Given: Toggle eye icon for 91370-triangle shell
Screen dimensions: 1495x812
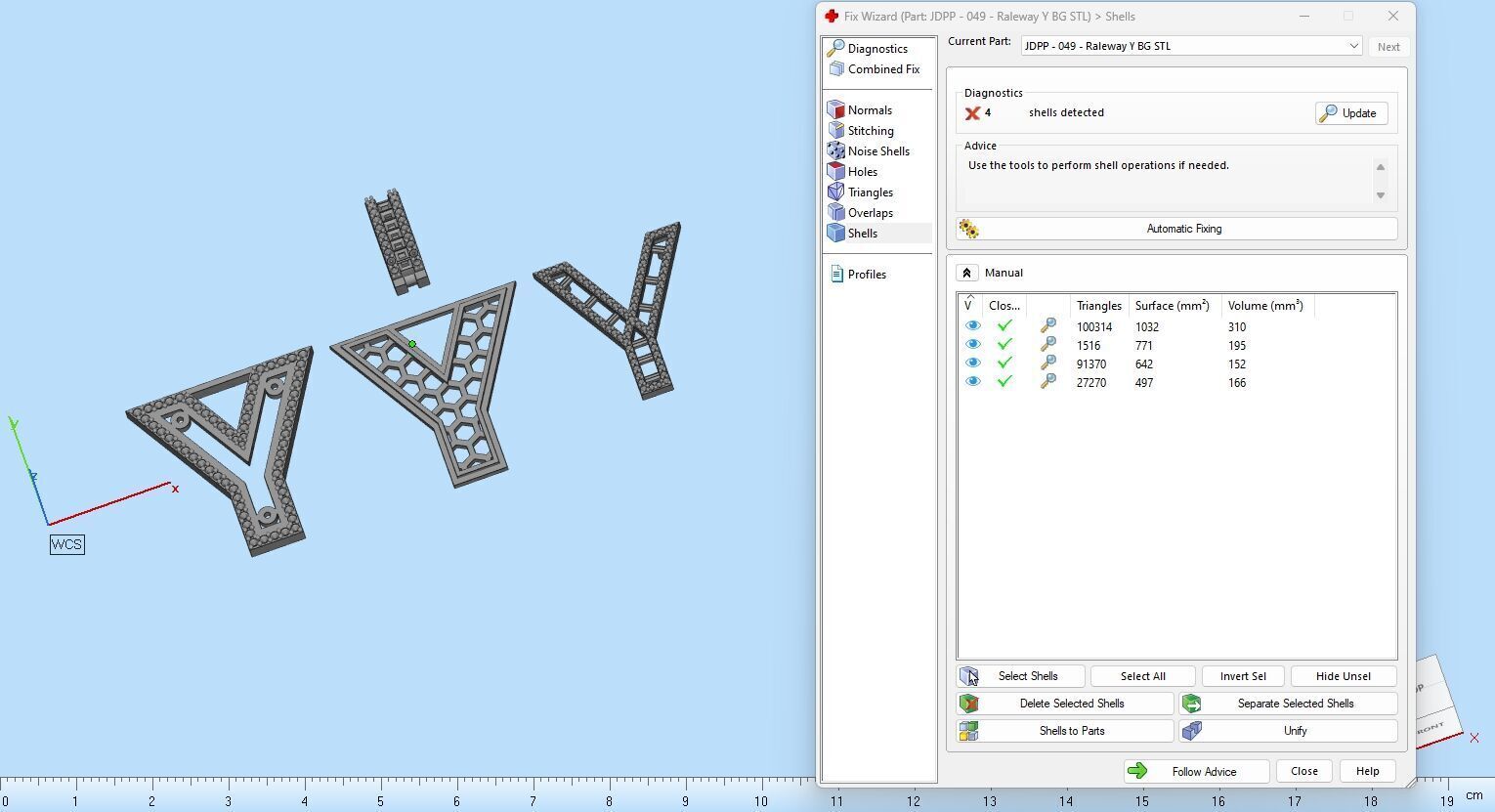Looking at the screenshot, I should tap(972, 363).
